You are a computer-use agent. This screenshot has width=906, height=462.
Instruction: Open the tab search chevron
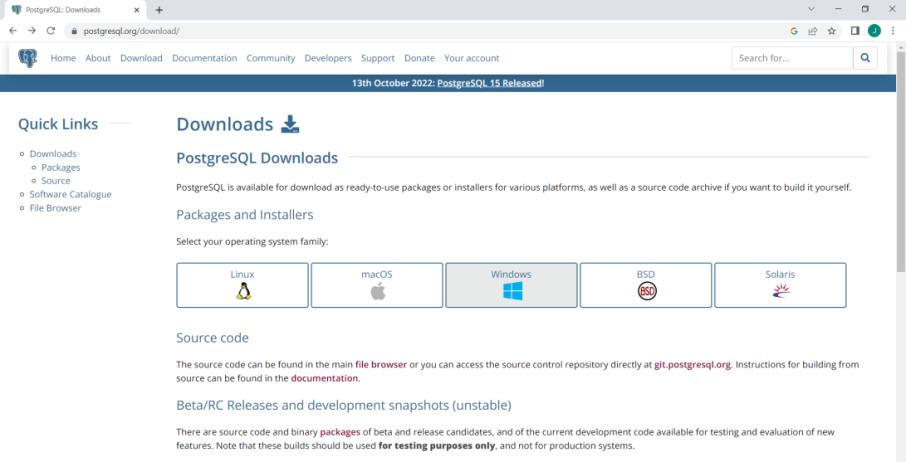pos(811,9)
